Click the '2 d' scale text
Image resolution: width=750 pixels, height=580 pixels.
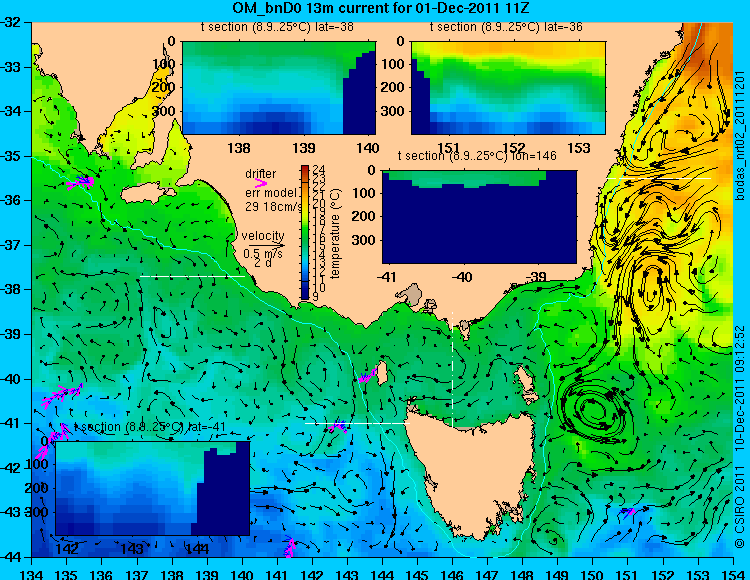pyautogui.click(x=263, y=263)
